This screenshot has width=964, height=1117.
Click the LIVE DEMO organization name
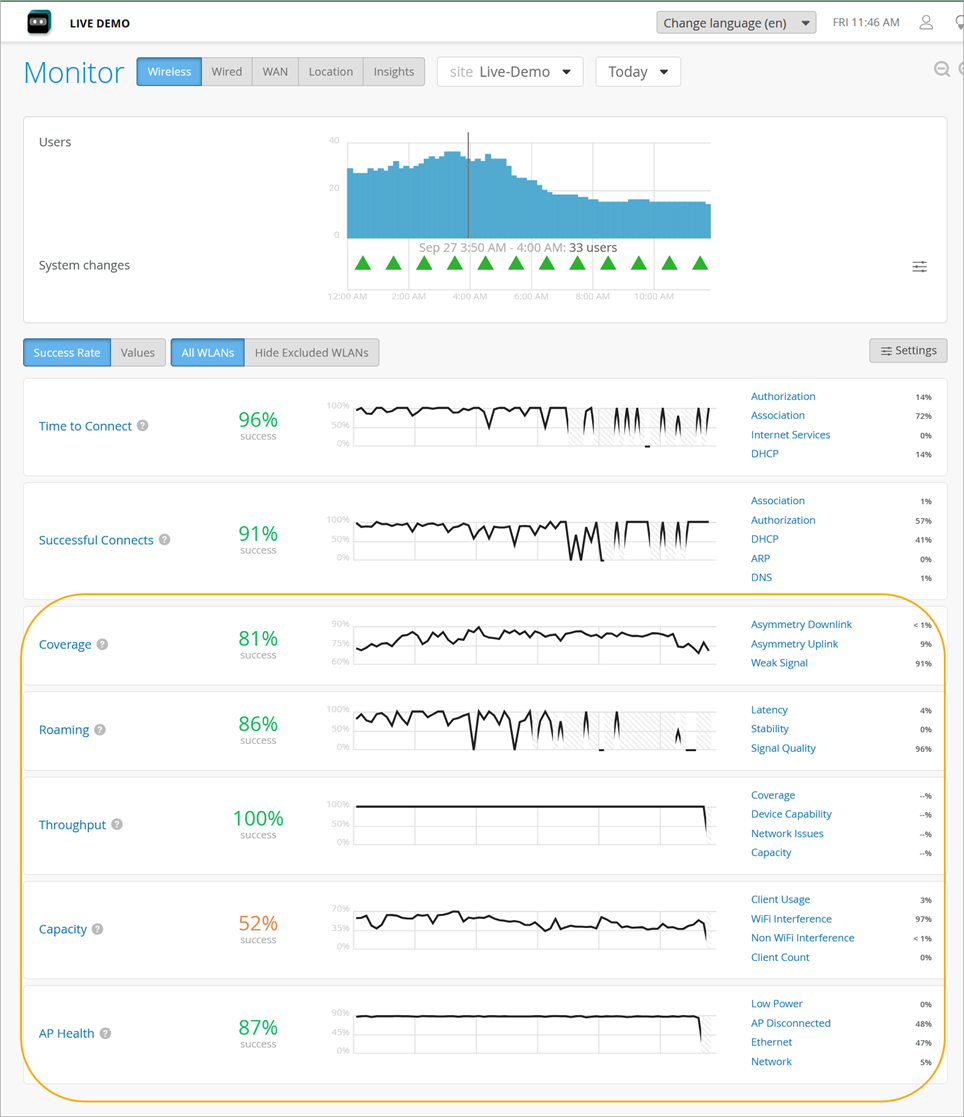tap(100, 24)
